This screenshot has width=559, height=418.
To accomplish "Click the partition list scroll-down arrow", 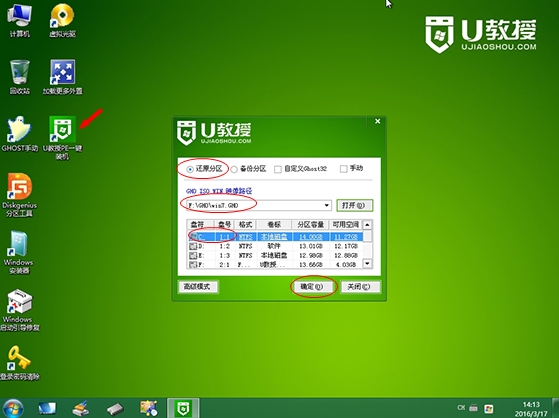I will click(x=367, y=264).
